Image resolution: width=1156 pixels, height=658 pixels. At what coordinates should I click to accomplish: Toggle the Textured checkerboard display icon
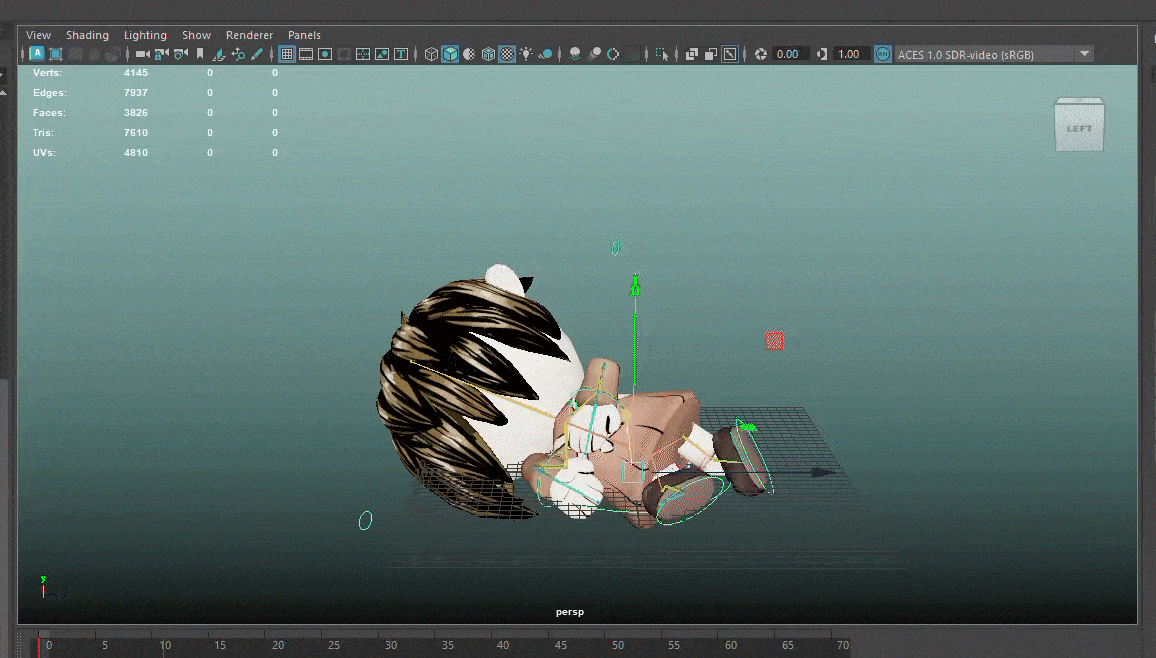(507, 54)
